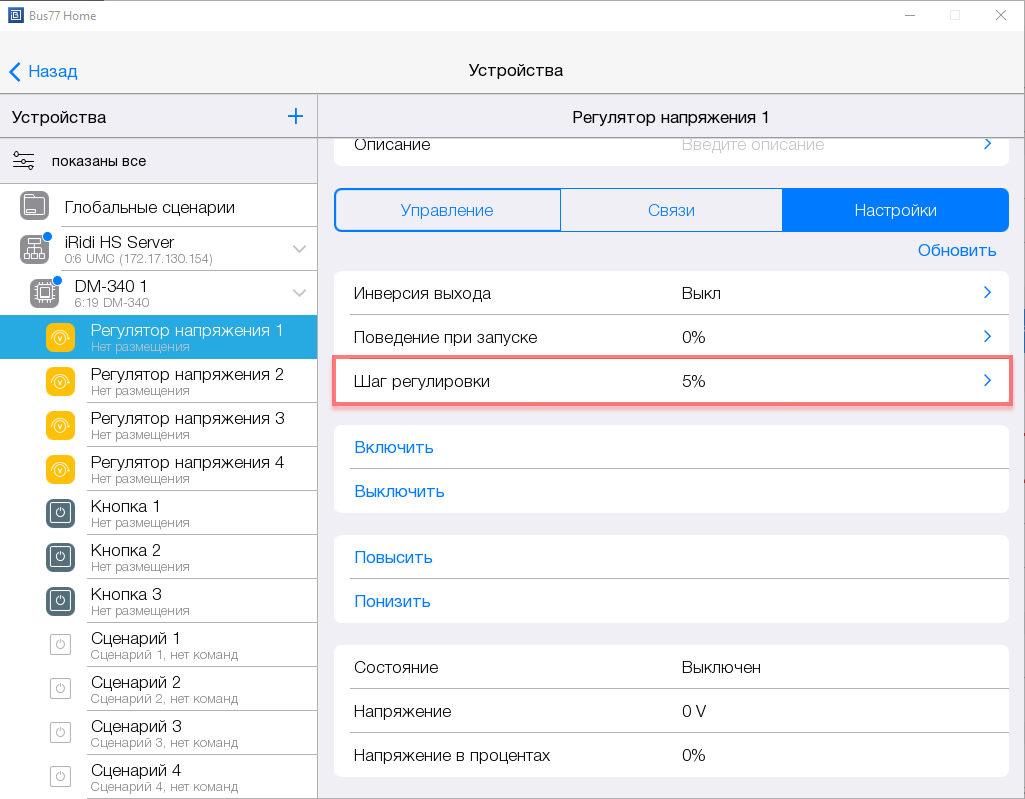Open the device filter icon

click(24, 161)
